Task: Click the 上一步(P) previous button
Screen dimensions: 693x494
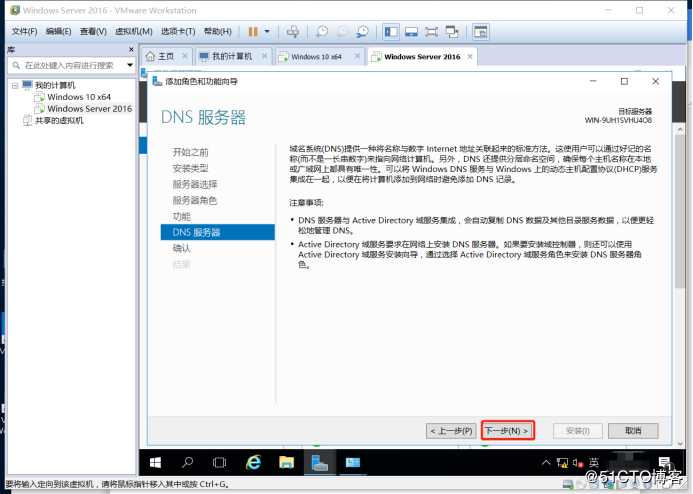Action: 451,431
